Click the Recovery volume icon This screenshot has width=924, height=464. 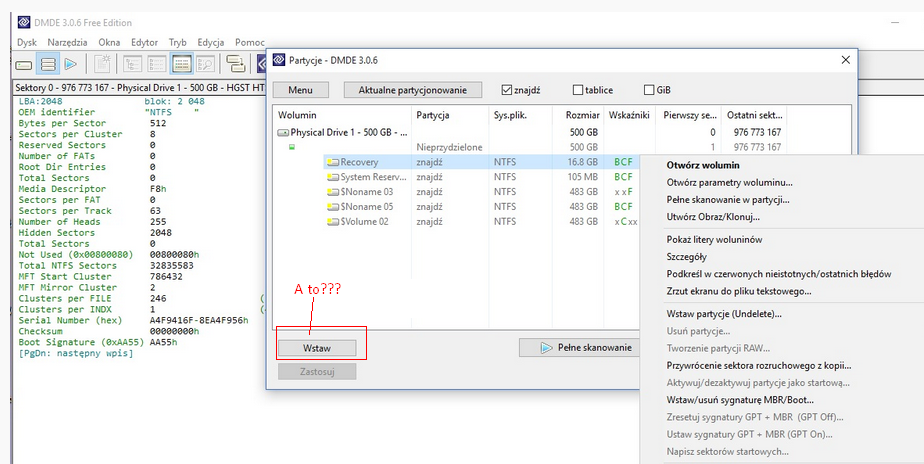334,162
